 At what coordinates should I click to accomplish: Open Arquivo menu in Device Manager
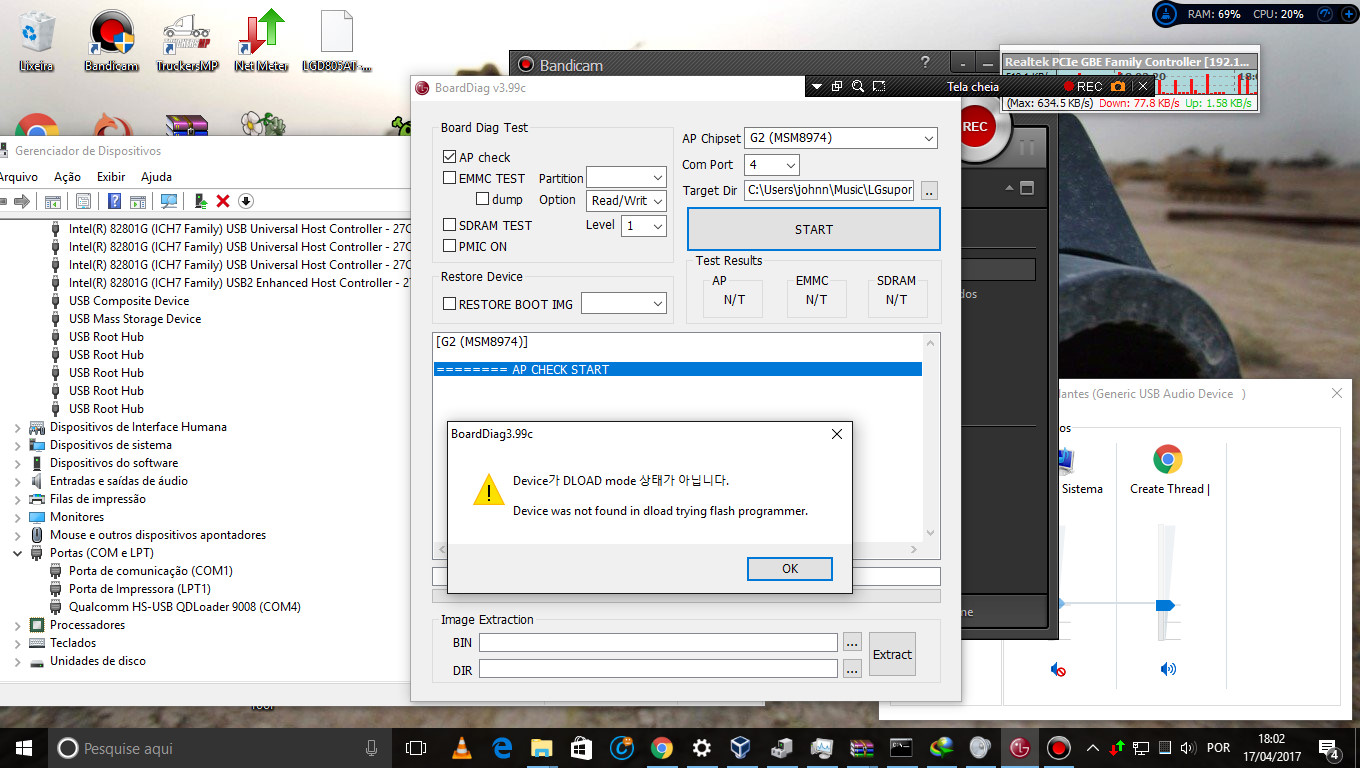(x=18, y=177)
